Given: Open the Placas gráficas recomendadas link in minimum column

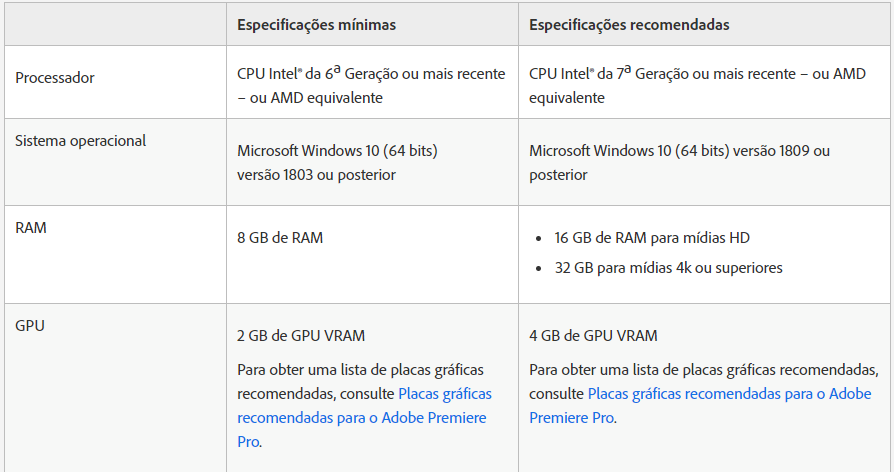Looking at the screenshot, I should pos(364,418).
